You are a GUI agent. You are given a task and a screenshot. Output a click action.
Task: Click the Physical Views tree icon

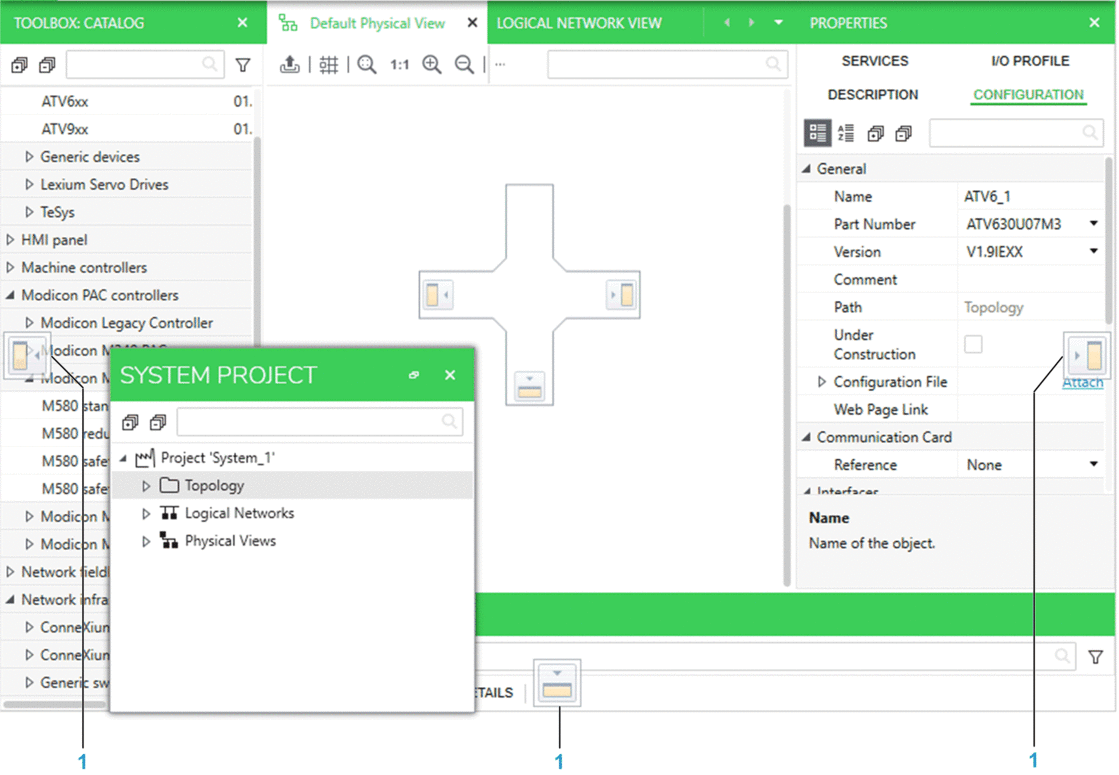tap(169, 541)
